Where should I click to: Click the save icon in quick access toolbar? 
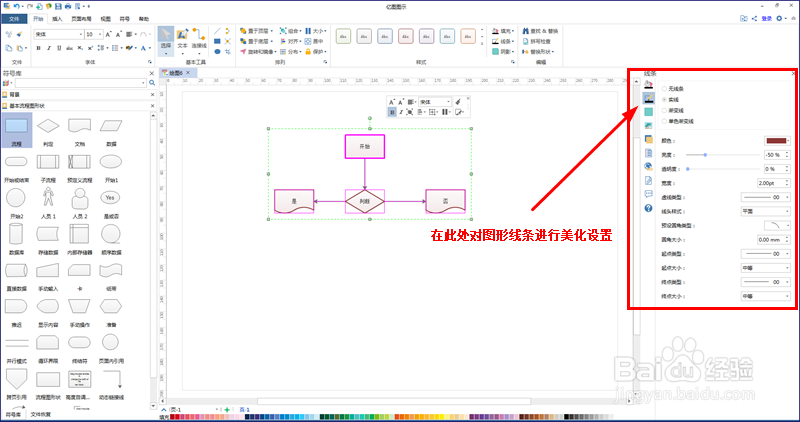click(x=58, y=6)
